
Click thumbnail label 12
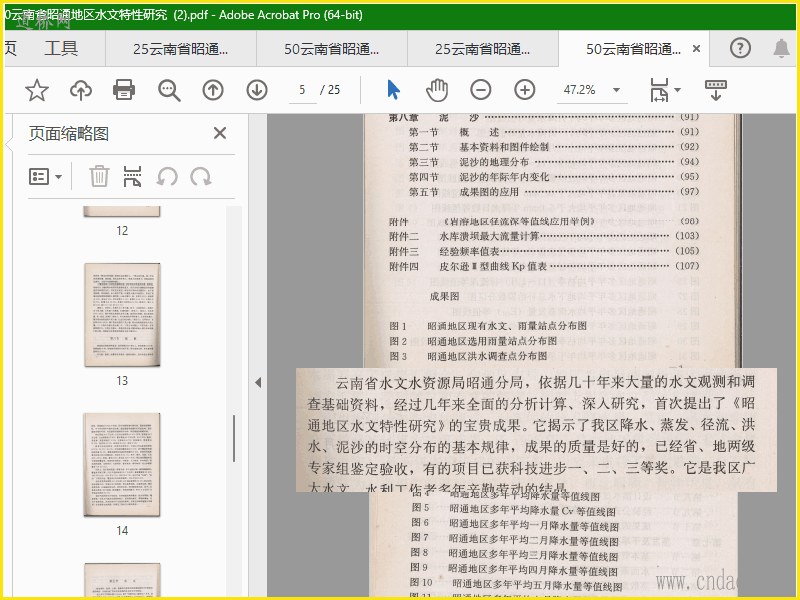pyautogui.click(x=122, y=231)
